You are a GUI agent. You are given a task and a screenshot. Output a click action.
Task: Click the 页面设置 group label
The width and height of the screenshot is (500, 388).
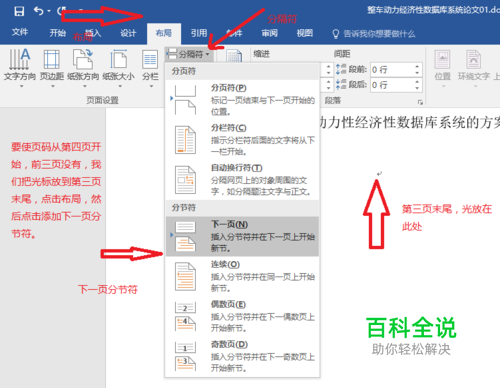click(102, 100)
